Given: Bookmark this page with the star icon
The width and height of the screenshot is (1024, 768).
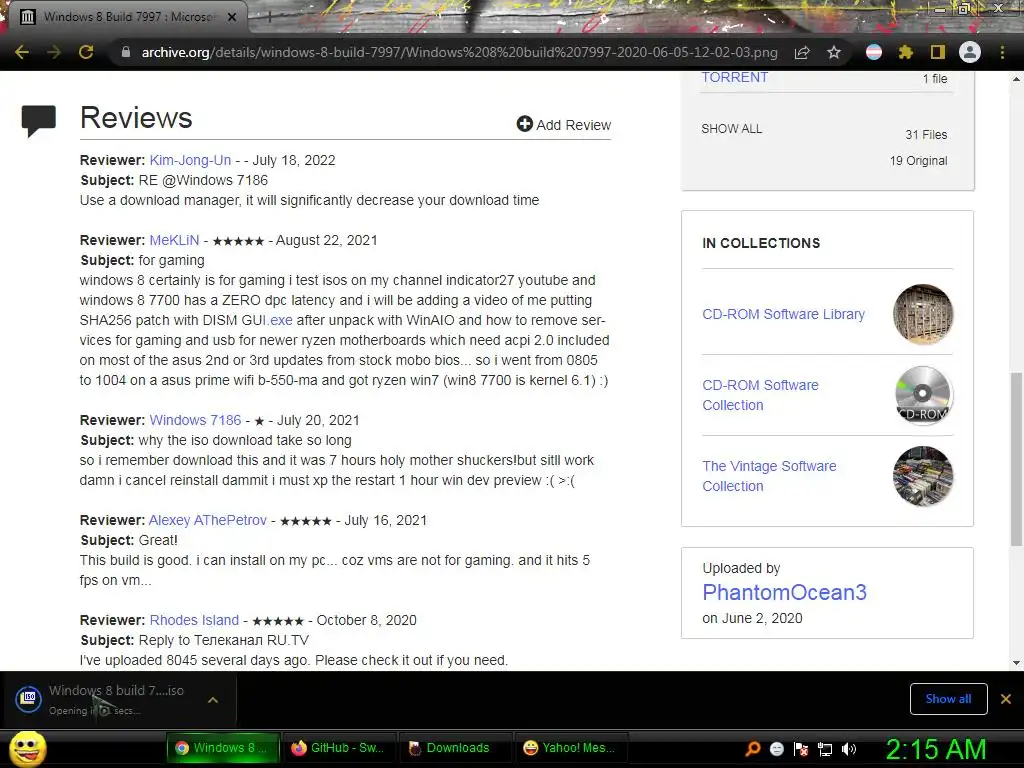Looking at the screenshot, I should click(834, 52).
